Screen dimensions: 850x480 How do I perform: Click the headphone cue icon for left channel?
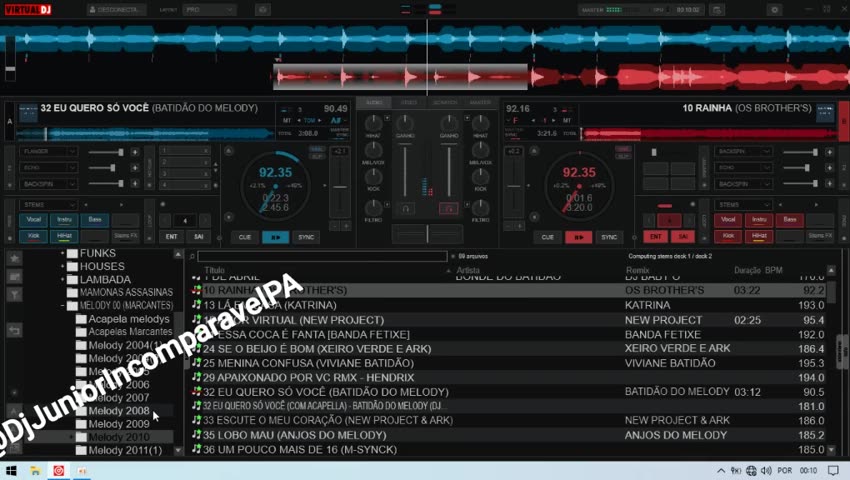tap(405, 208)
